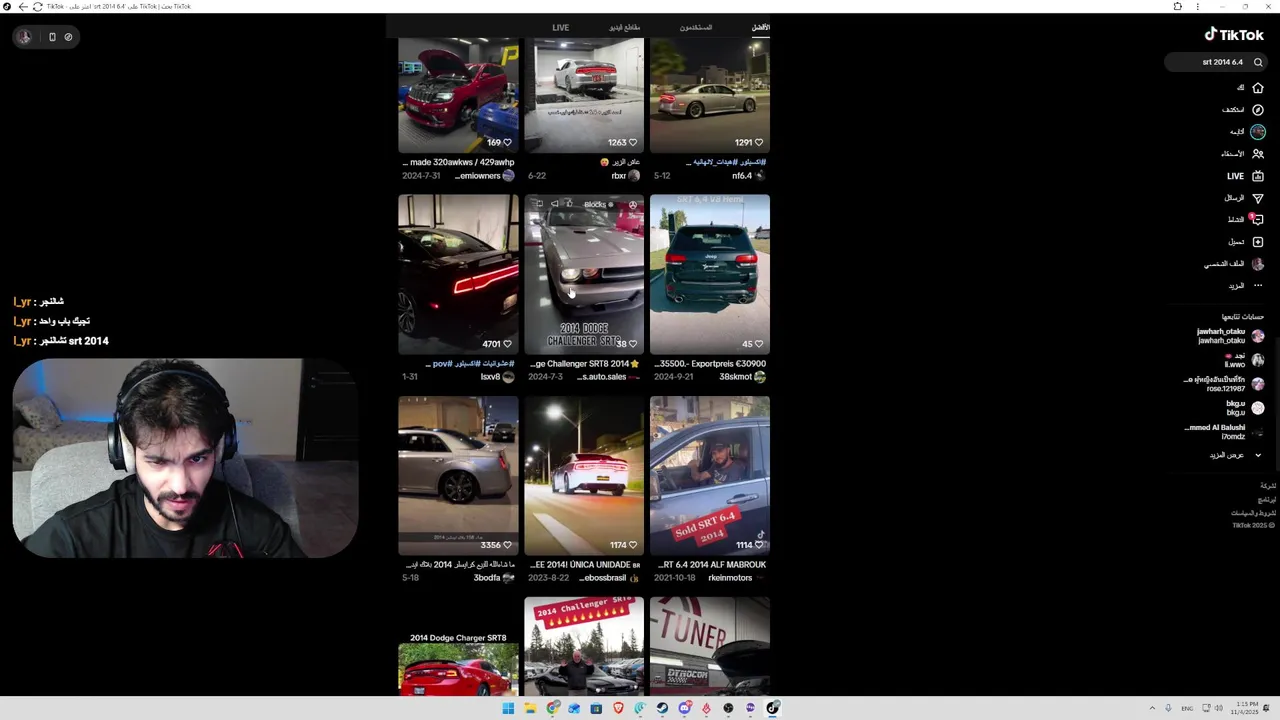Open Steam from the taskbar
The height and width of the screenshot is (720, 1280).
[662, 708]
